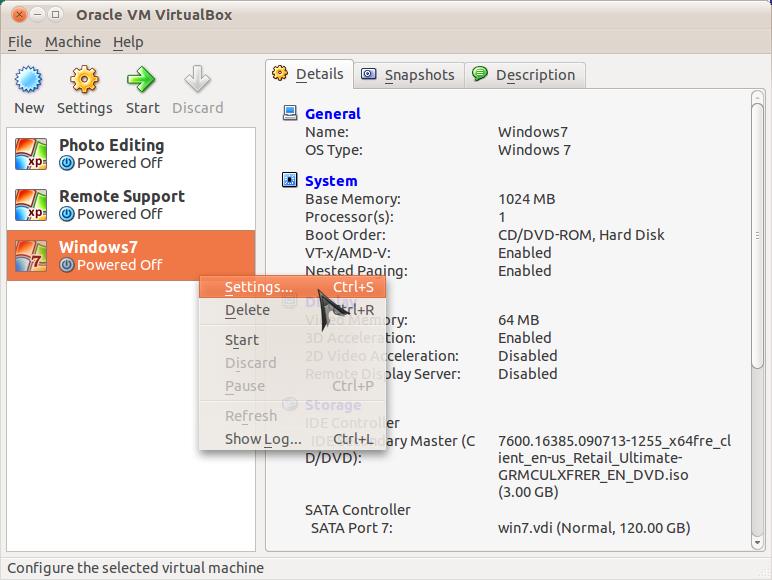772x580 pixels.
Task: Click the status bar configure message
Action: point(135,568)
